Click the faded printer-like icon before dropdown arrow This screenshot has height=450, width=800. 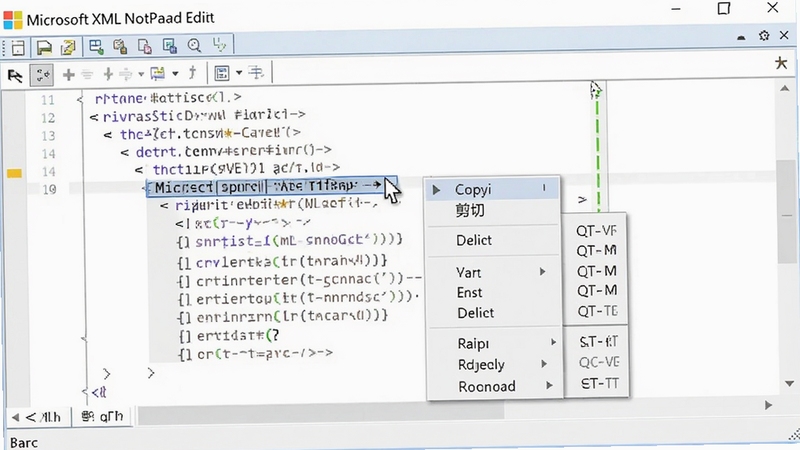(x=126, y=74)
